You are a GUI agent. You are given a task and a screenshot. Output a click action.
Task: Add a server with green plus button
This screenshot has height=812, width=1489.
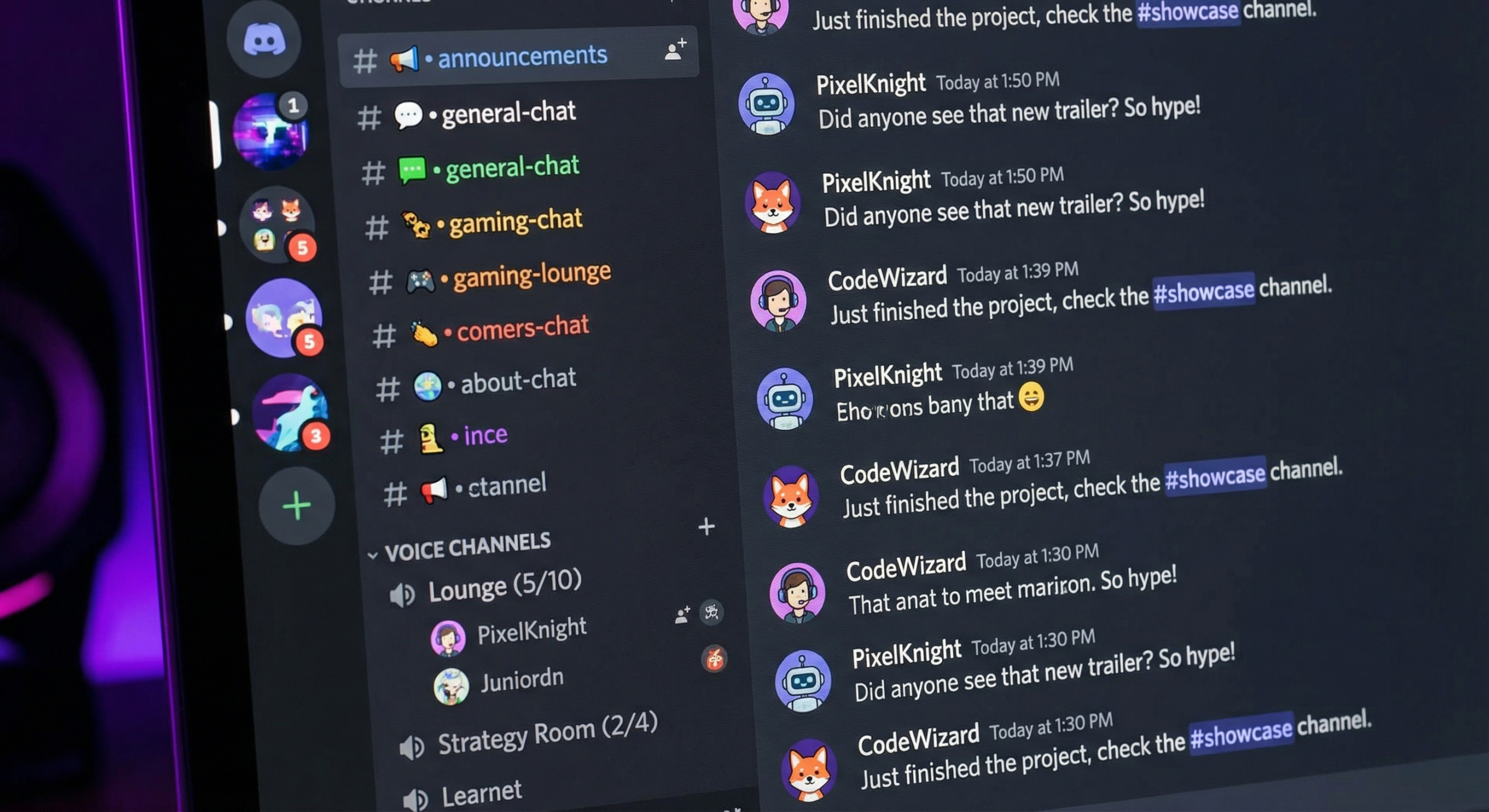[x=297, y=505]
